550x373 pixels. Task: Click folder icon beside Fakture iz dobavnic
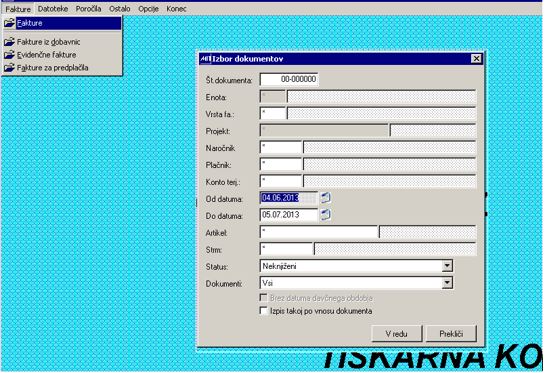pos(9,42)
